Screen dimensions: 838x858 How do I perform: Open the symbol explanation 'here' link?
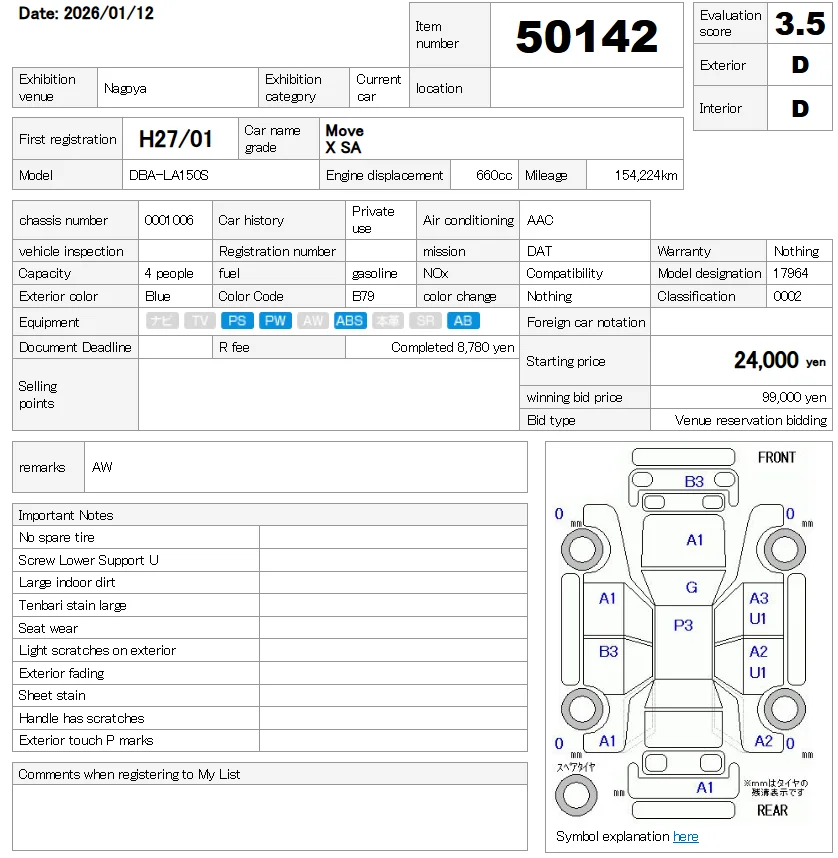pos(685,837)
